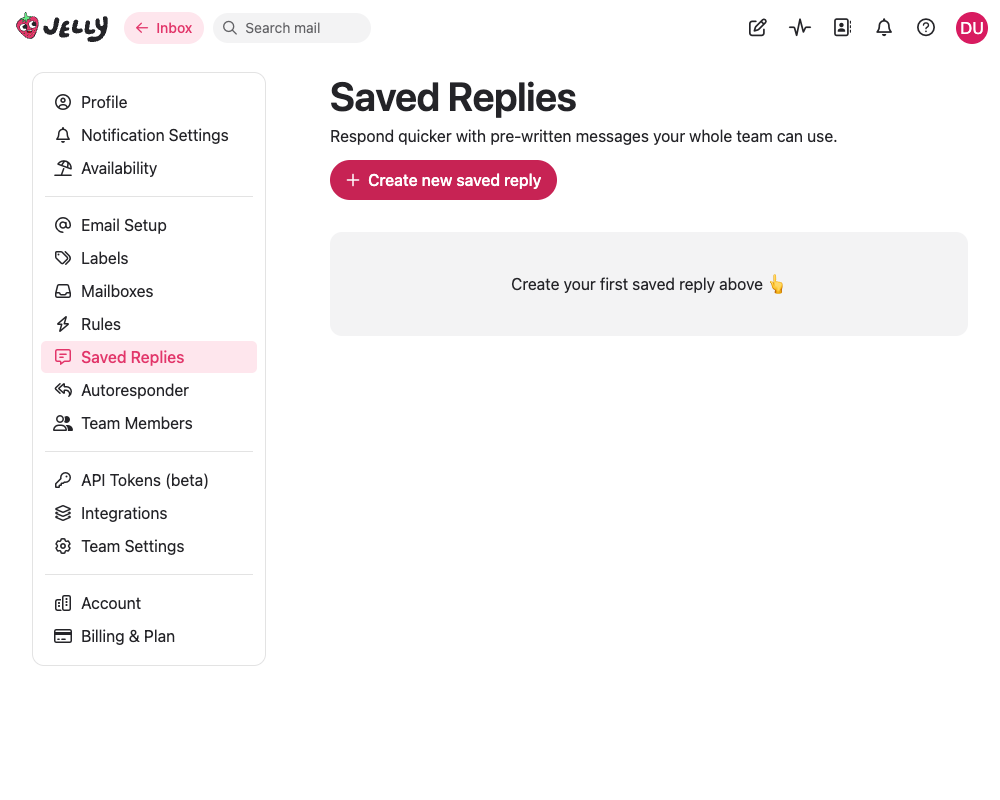The height and width of the screenshot is (800, 1000).
Task: Open the compose new message icon
Action: click(x=757, y=27)
